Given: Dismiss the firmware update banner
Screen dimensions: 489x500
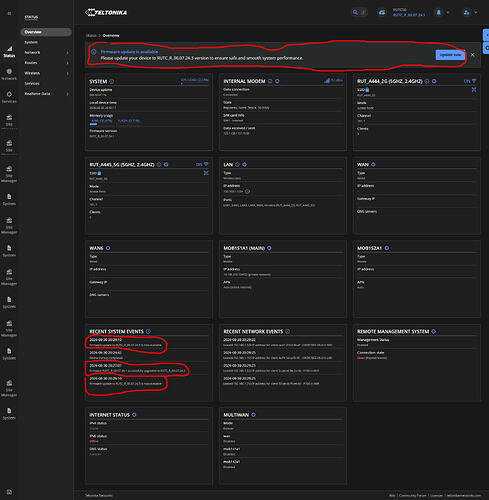Looking at the screenshot, I should [x=472, y=55].
